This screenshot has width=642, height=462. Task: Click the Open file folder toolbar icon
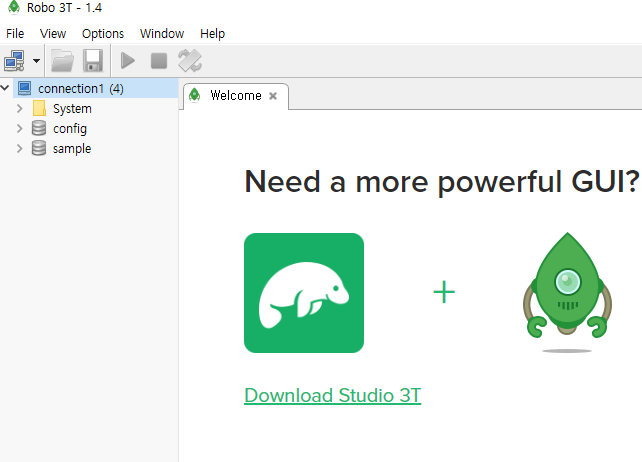tap(62, 61)
